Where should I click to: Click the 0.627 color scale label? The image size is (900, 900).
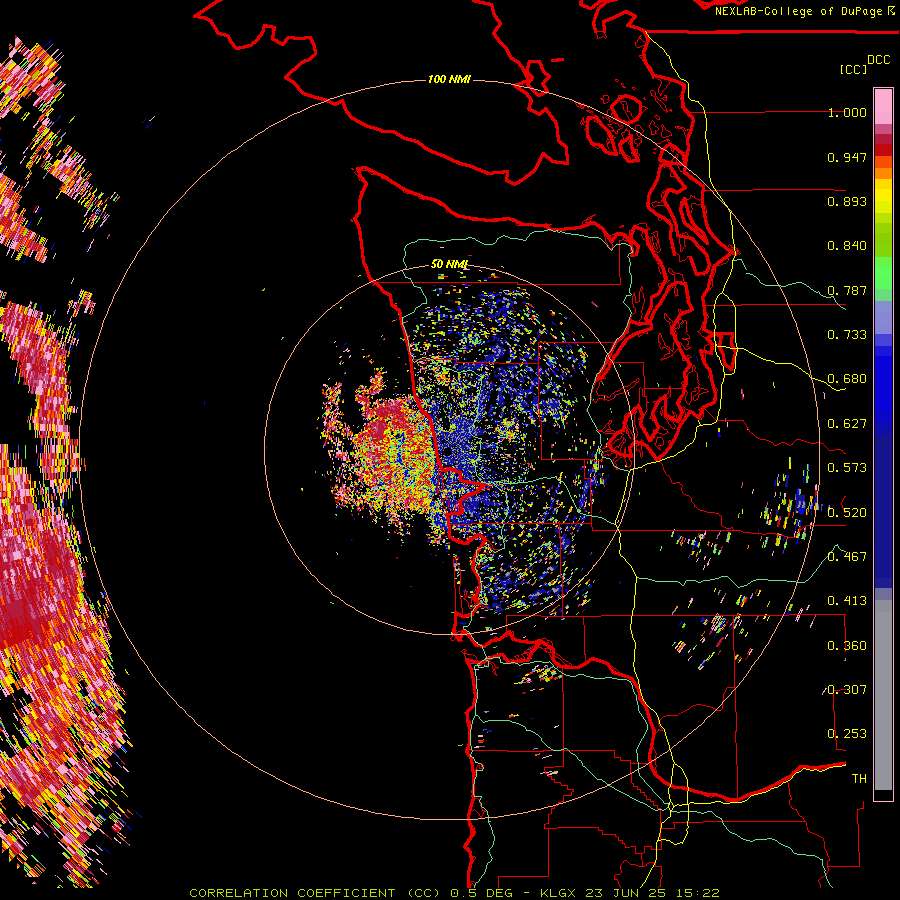point(847,424)
